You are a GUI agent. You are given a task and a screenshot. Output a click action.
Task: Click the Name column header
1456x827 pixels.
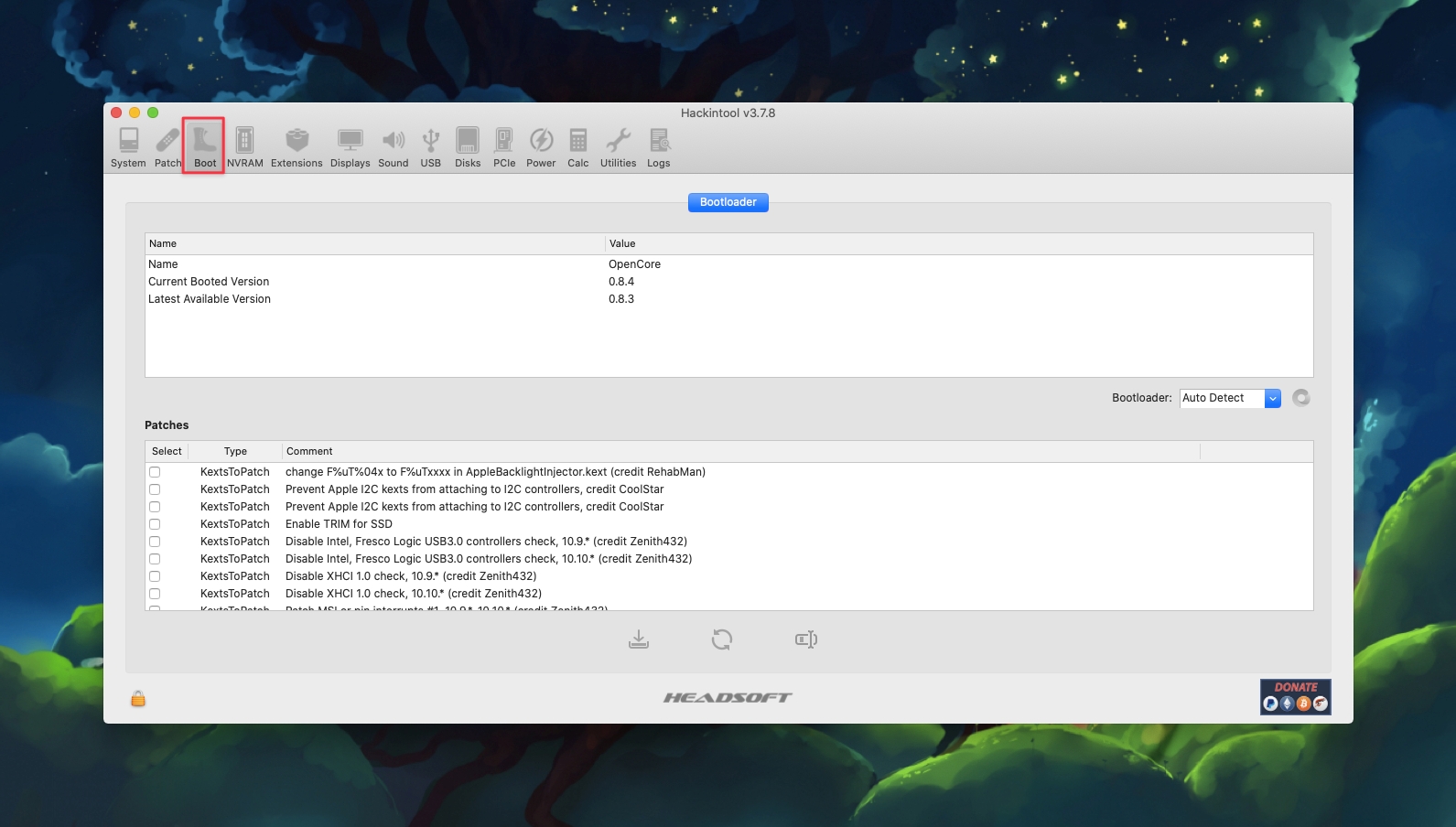(x=374, y=244)
